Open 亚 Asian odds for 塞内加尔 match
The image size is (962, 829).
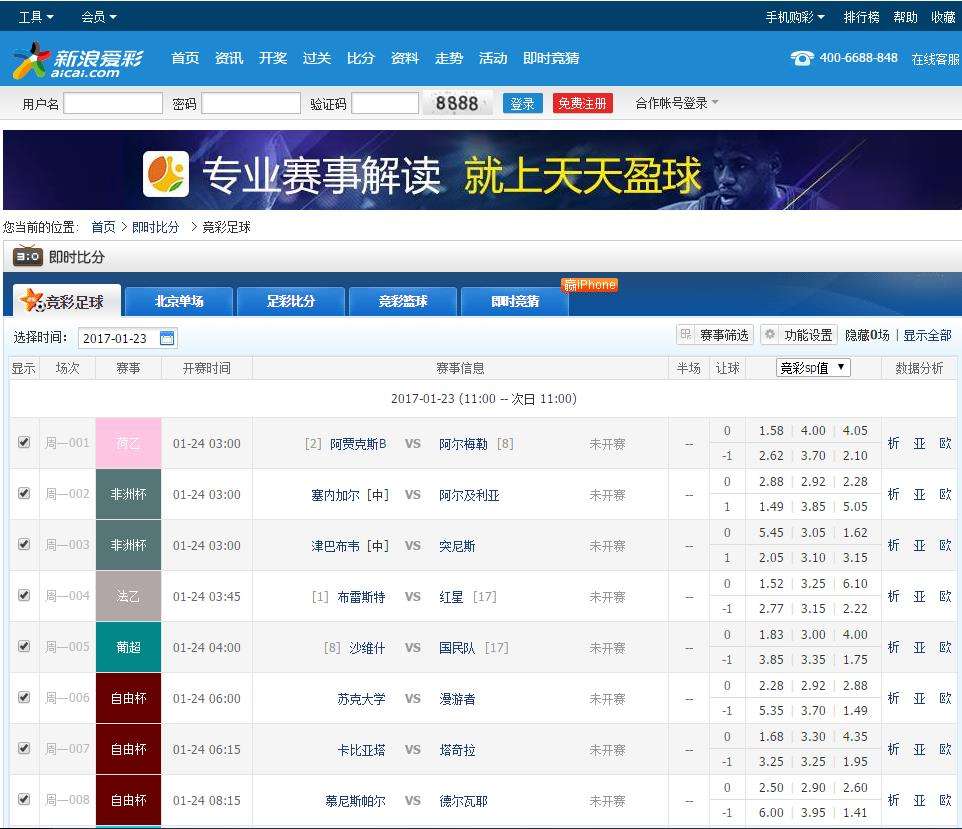pyautogui.click(x=918, y=494)
